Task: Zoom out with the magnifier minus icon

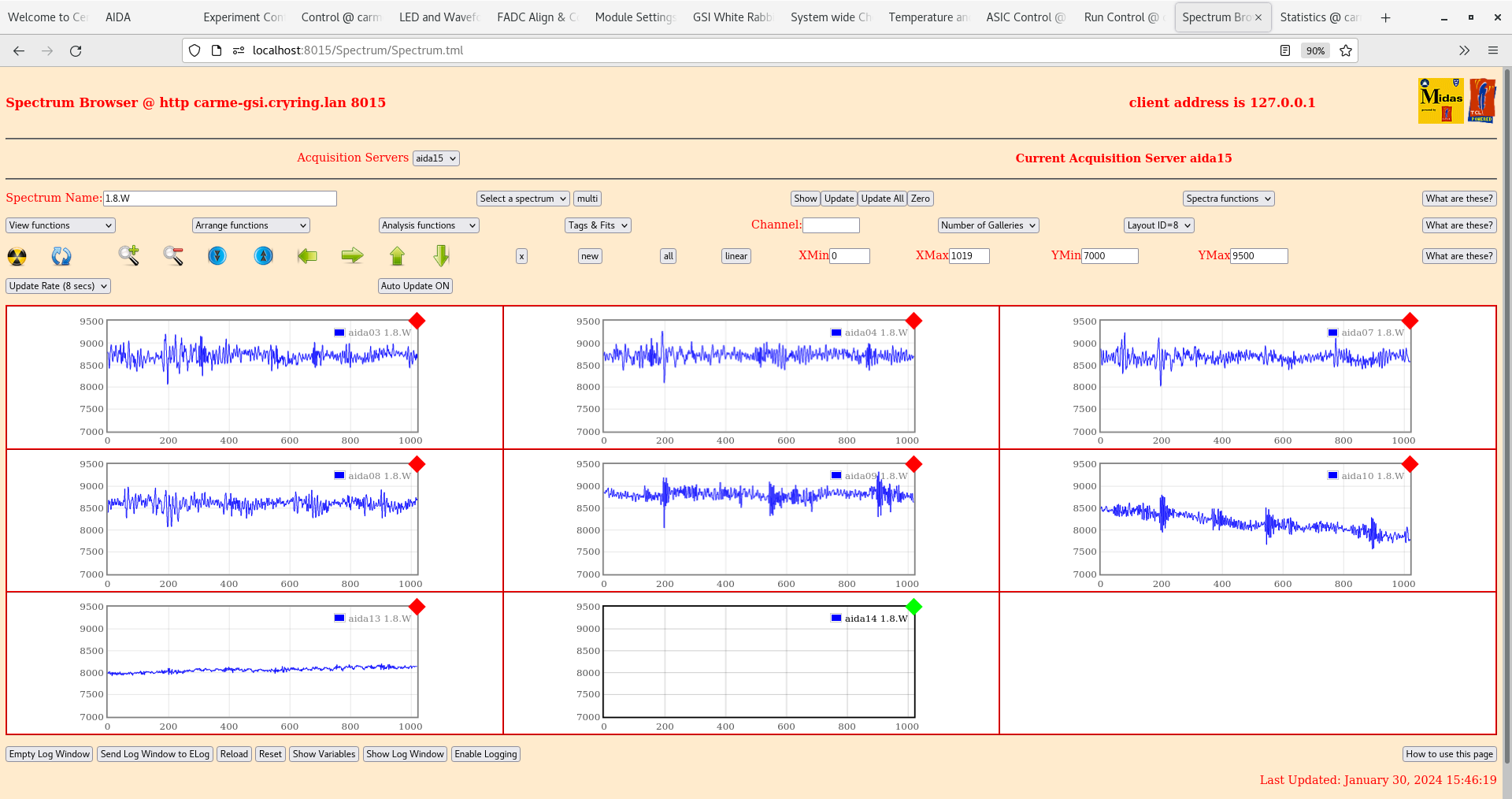Action: point(173,255)
